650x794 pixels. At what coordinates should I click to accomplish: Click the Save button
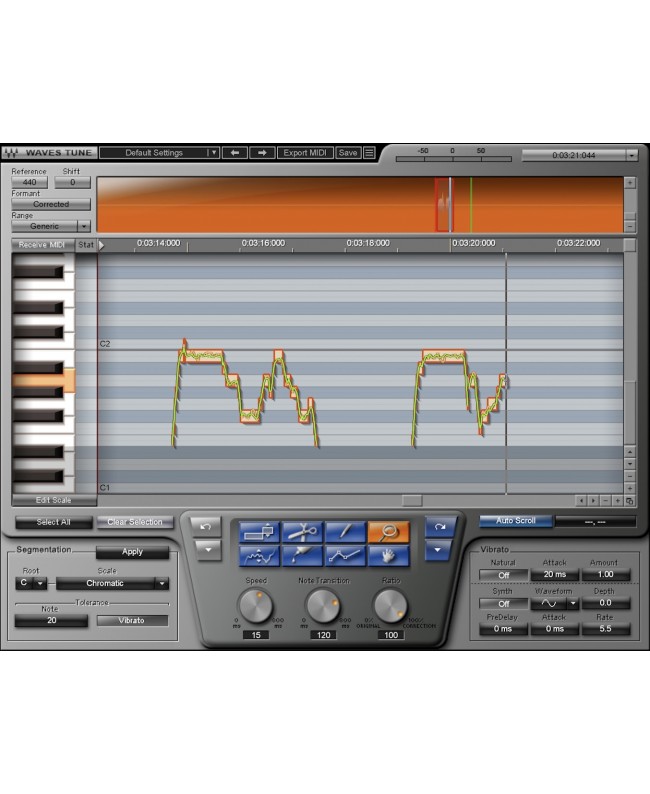click(348, 152)
